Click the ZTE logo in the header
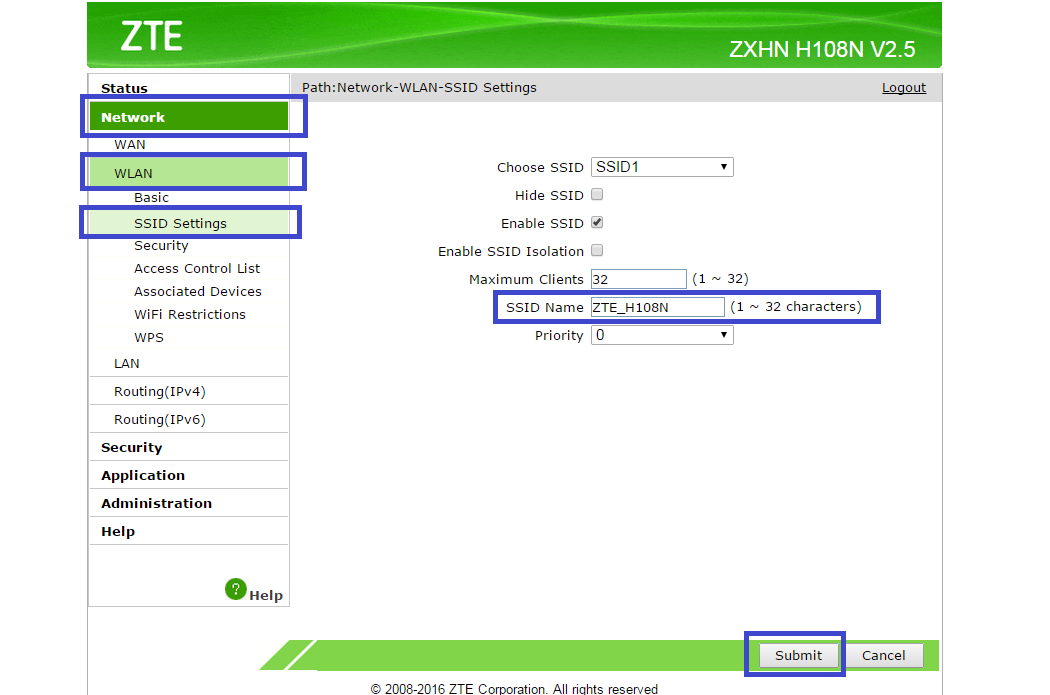Image resolution: width=1050 pixels, height=695 pixels. (151, 36)
